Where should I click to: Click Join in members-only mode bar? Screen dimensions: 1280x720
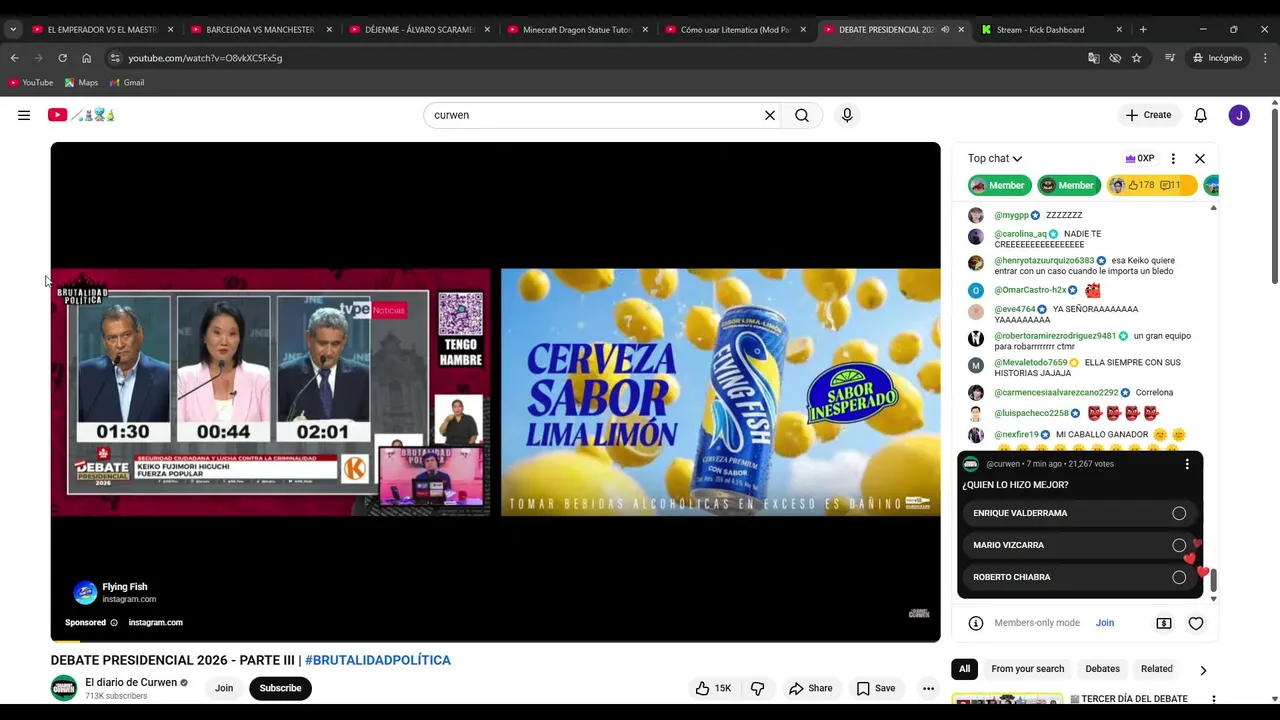pyautogui.click(x=1105, y=623)
